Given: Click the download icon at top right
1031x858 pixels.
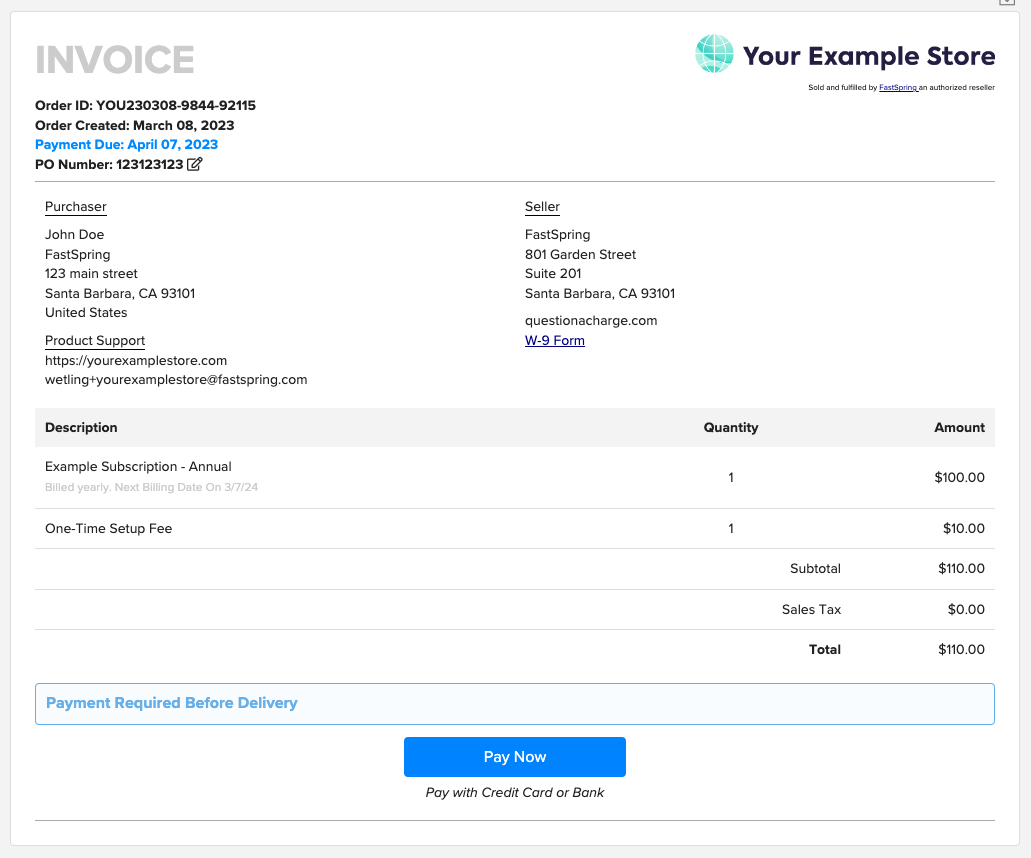Looking at the screenshot, I should pyautogui.click(x=1007, y=3).
